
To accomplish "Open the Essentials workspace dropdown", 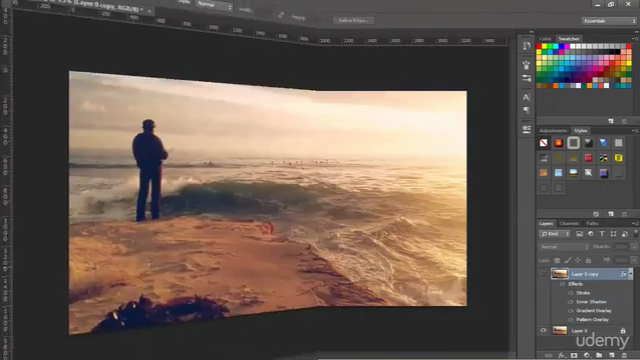I will 609,21.
